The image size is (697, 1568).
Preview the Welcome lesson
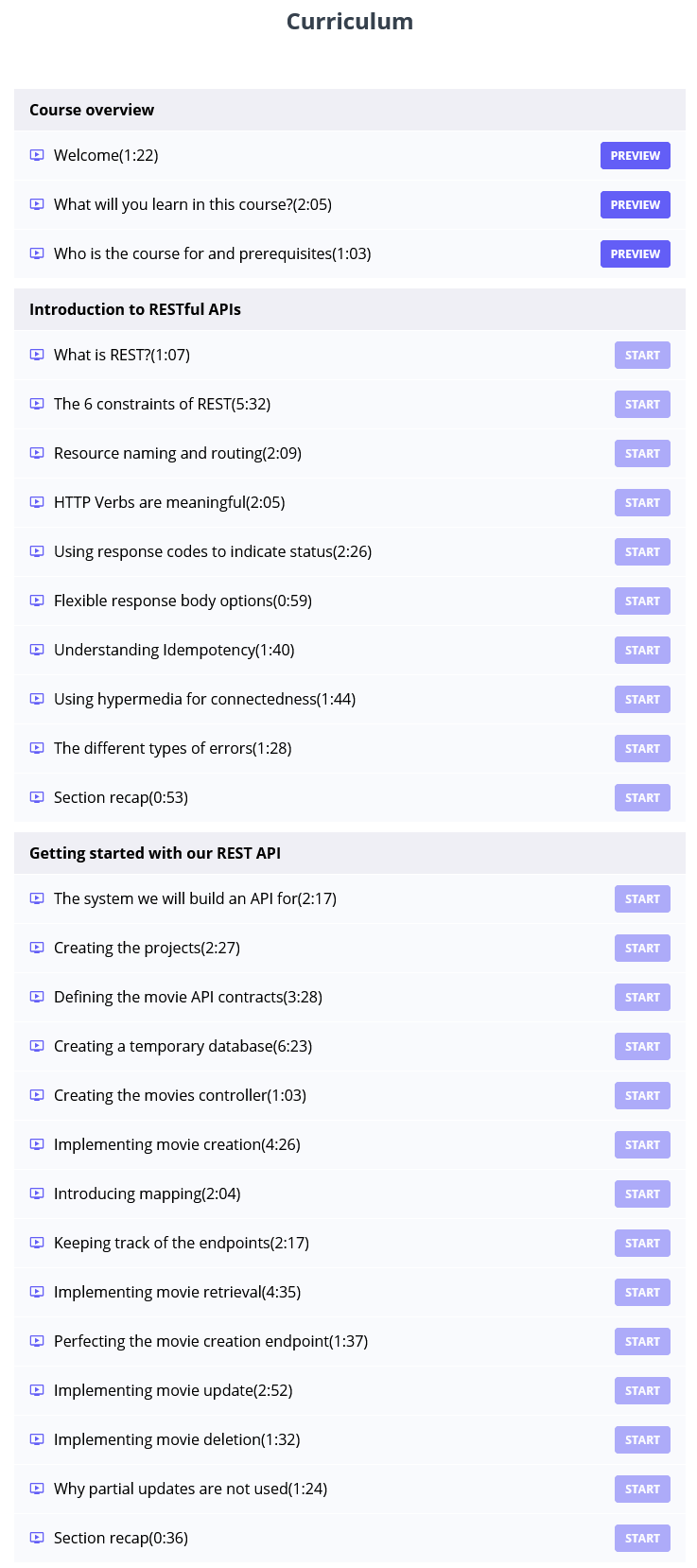click(x=635, y=156)
